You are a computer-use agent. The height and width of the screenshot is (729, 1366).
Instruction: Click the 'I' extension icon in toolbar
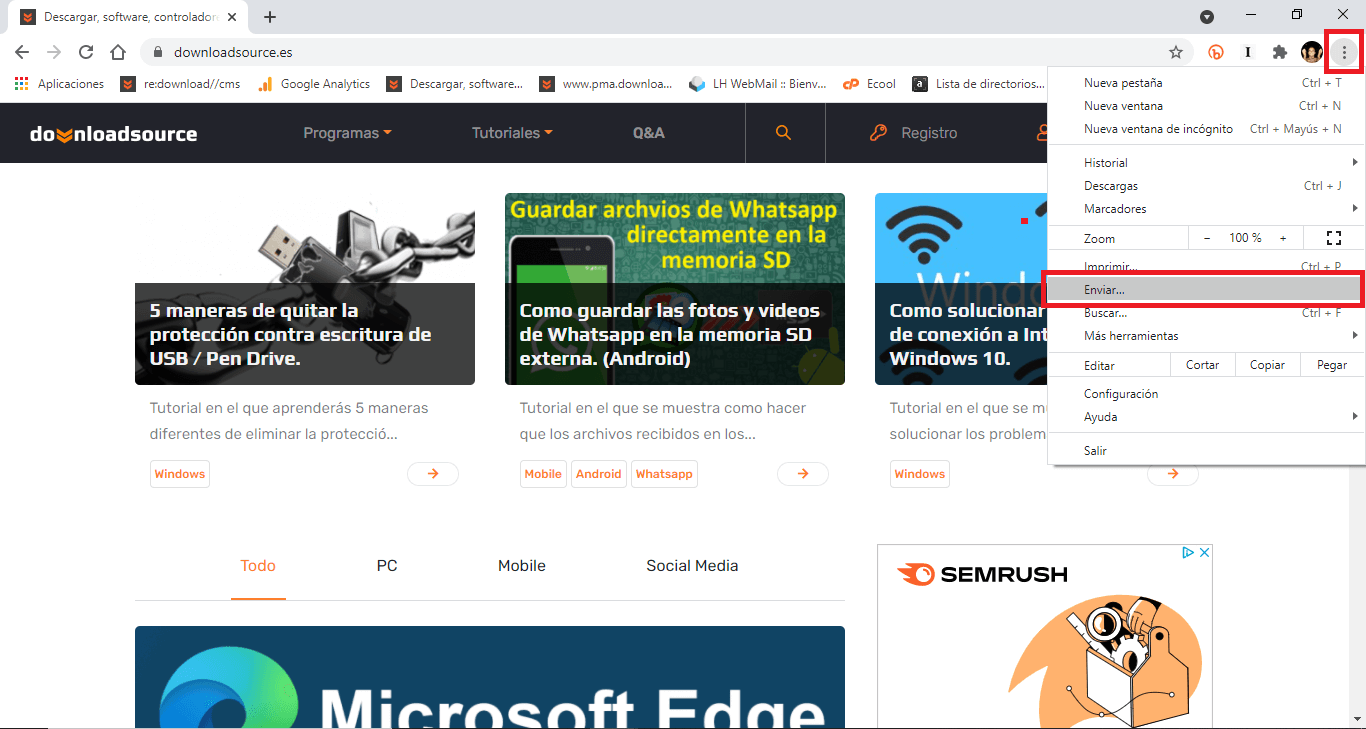tap(1247, 52)
